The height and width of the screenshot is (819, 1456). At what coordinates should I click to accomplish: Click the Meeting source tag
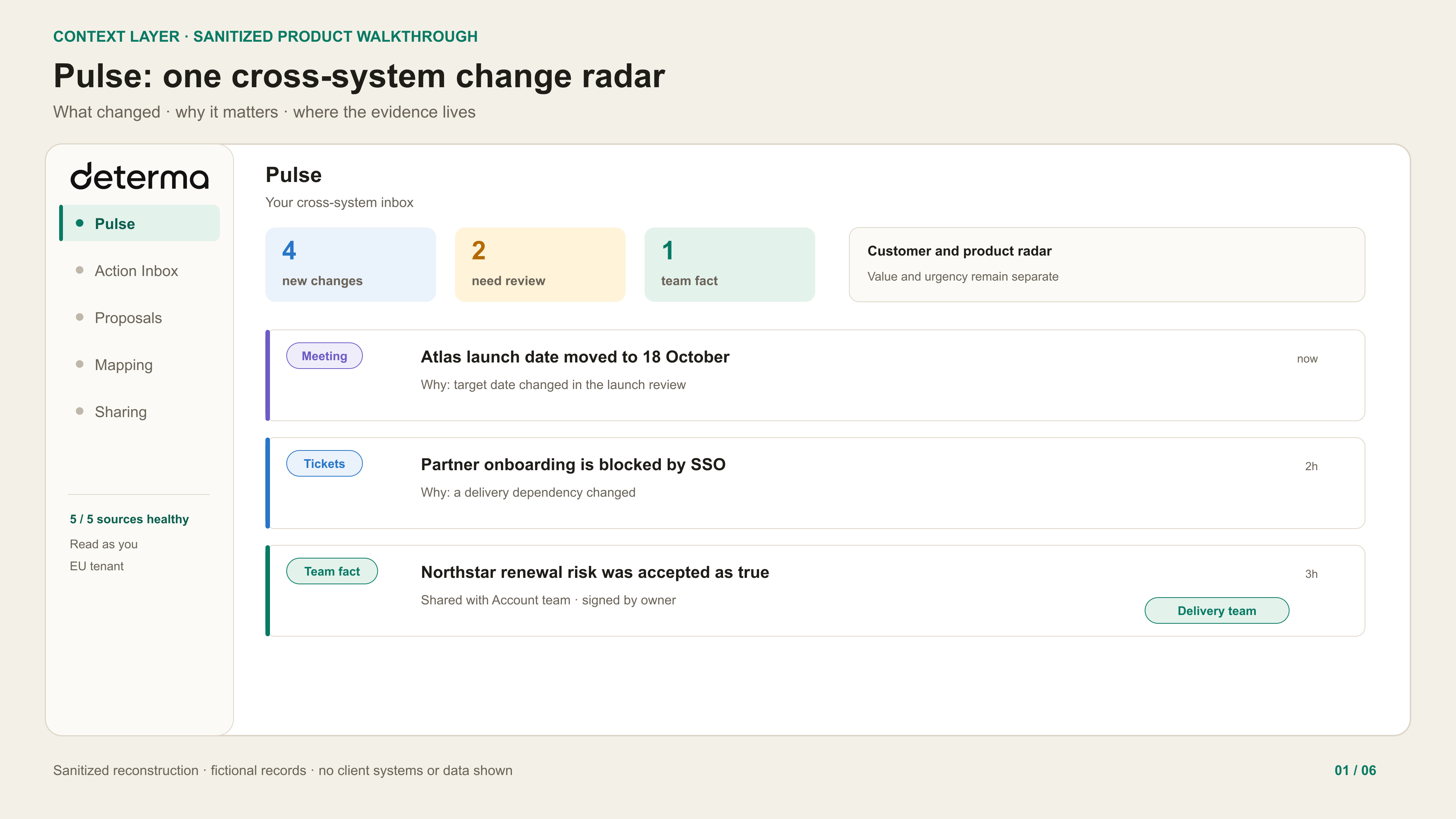(x=325, y=356)
